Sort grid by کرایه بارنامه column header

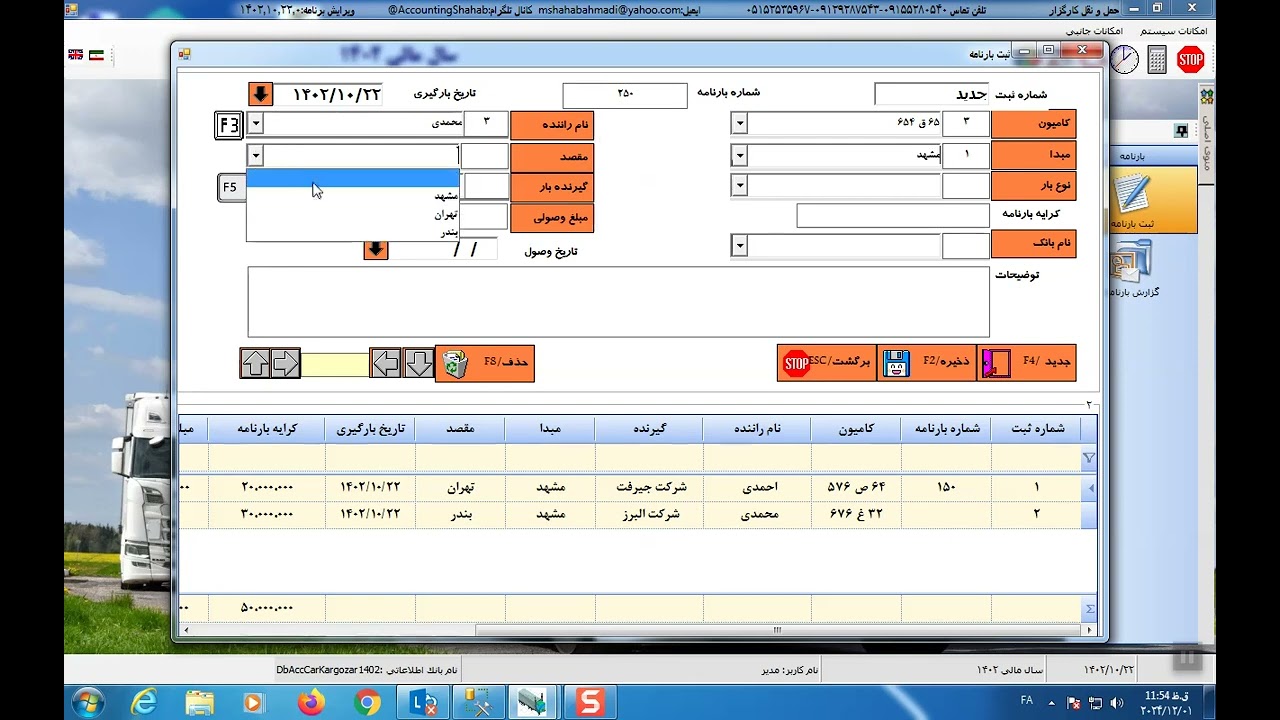267,429
